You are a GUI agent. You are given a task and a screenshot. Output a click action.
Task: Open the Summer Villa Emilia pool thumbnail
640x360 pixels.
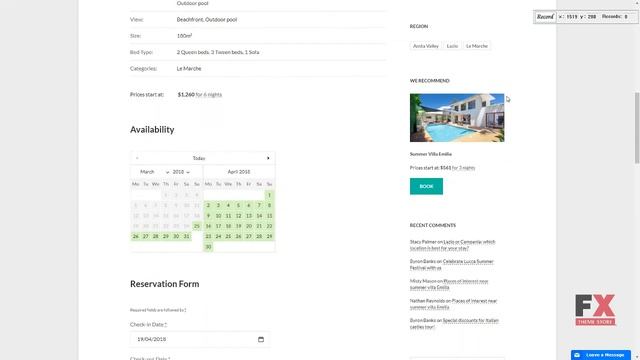[x=457, y=118]
